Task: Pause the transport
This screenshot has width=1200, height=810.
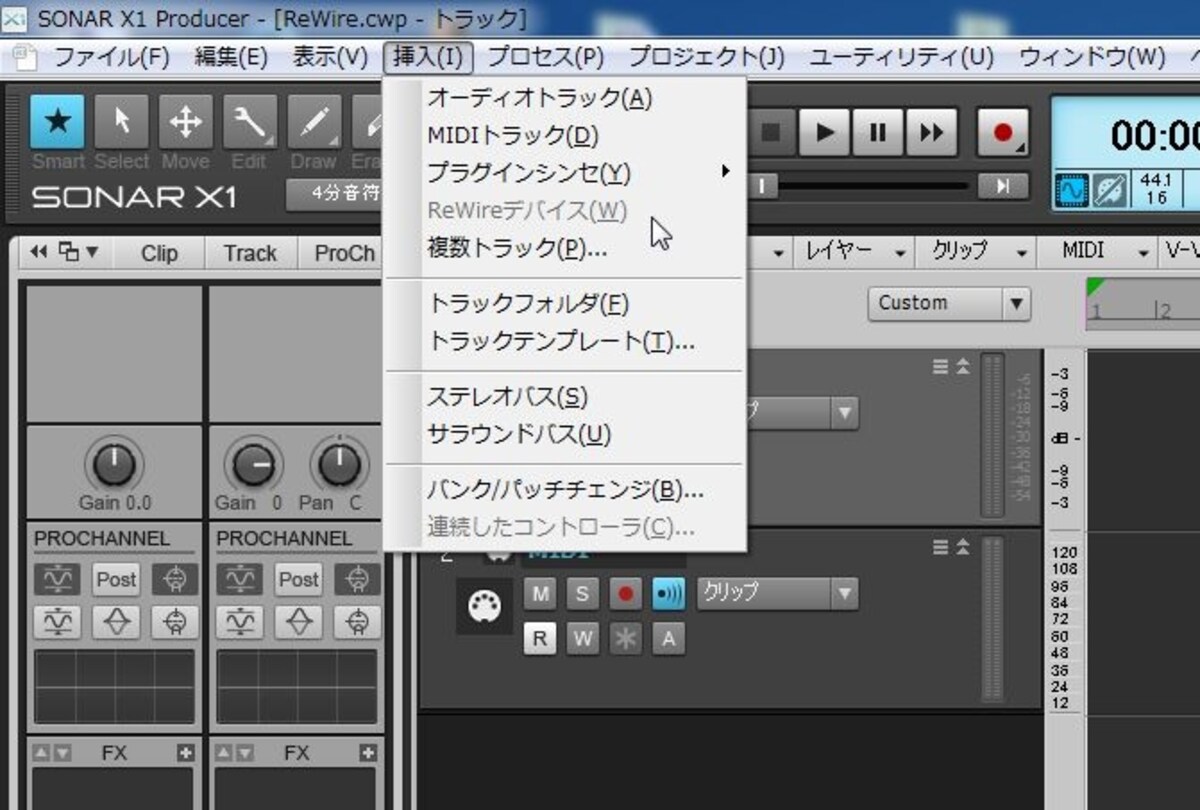Action: click(877, 132)
